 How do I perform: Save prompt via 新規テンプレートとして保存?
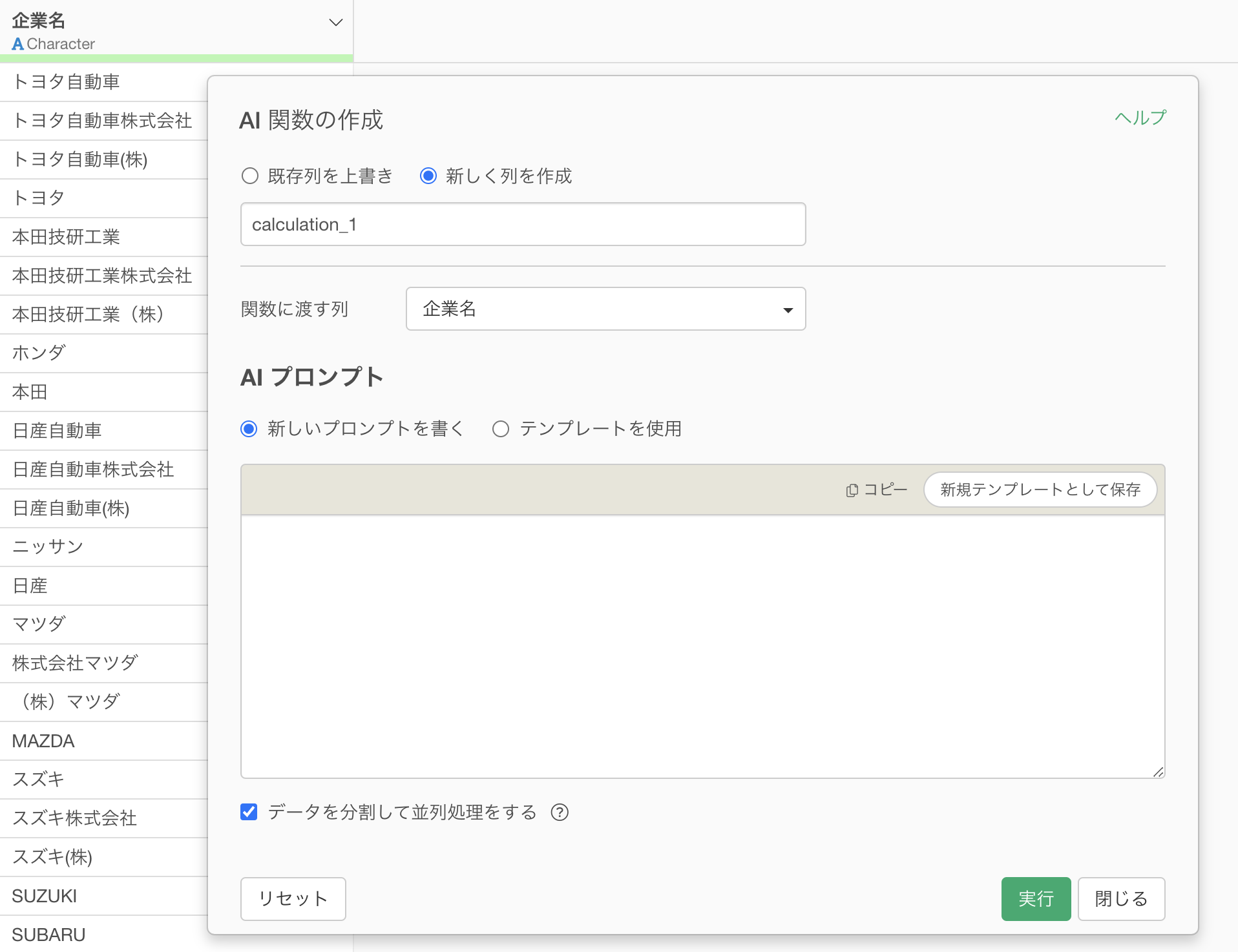(1040, 490)
